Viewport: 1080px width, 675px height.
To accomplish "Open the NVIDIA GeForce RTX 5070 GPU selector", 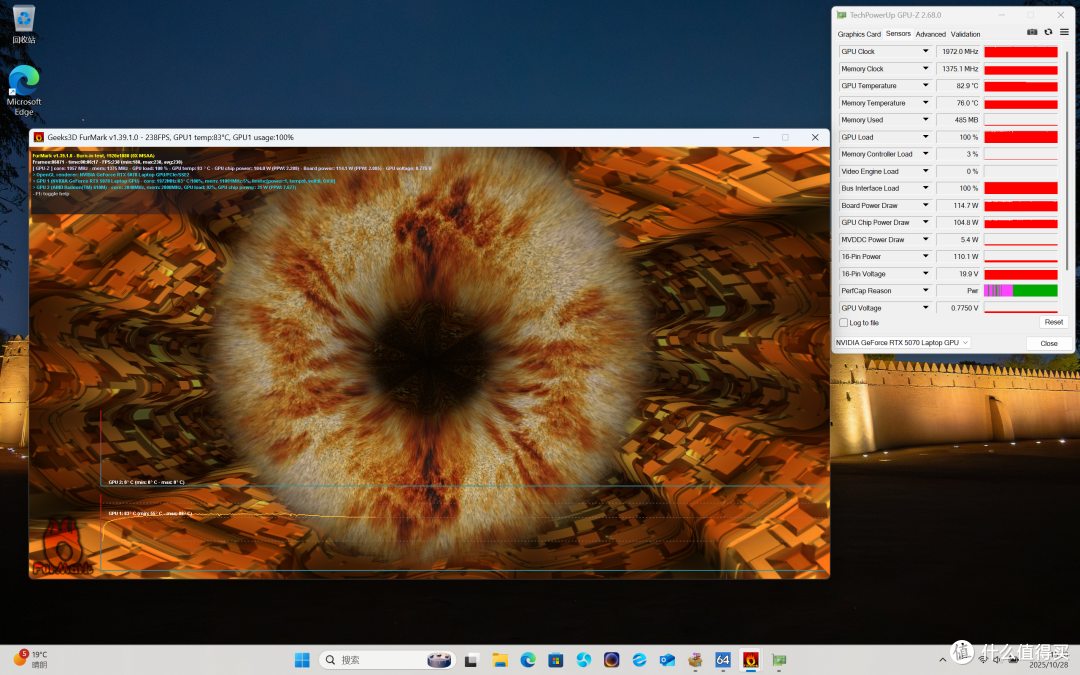I will point(902,342).
